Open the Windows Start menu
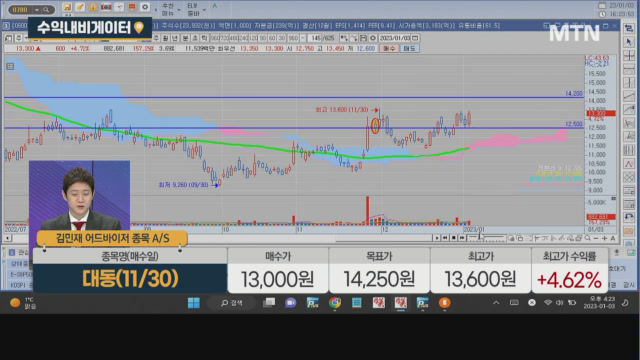Screen dimensions: 640x360 click(193, 303)
